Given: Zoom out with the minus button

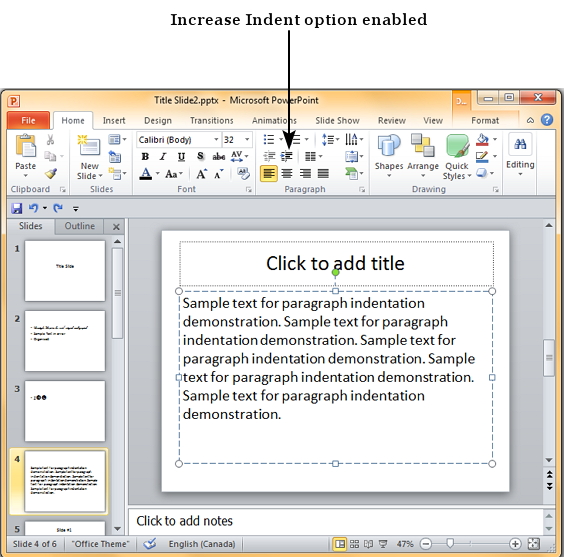Looking at the screenshot, I should (426, 544).
